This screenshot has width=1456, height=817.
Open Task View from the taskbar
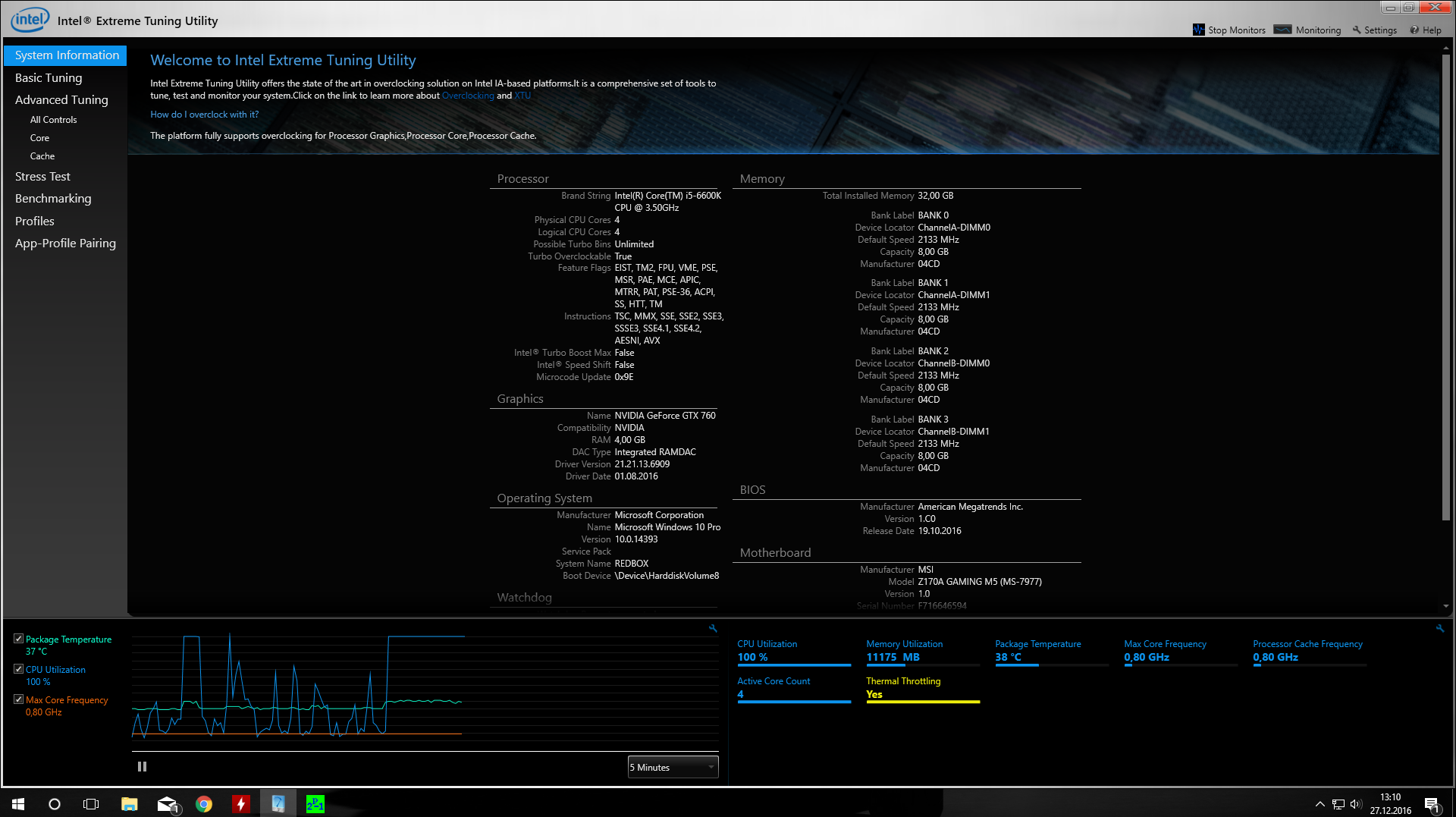91,804
